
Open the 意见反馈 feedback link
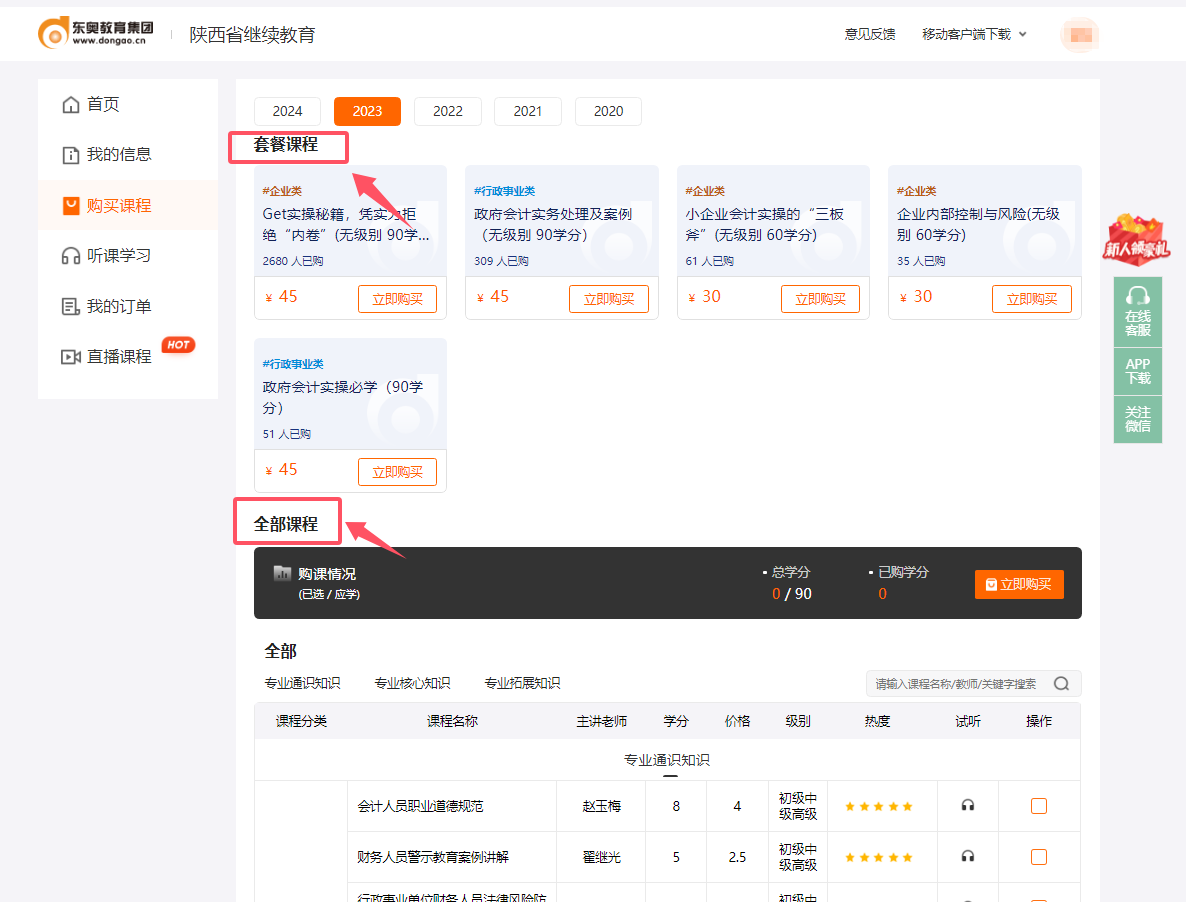tap(868, 33)
